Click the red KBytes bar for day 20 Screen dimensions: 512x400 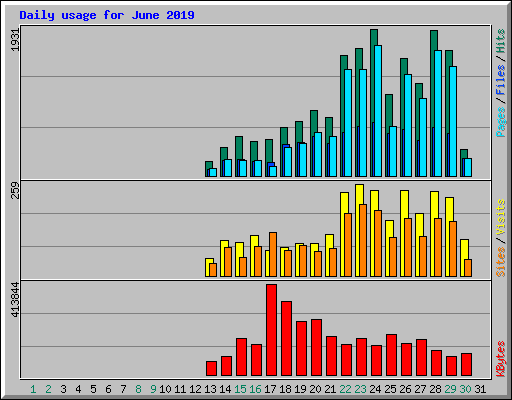316,348
